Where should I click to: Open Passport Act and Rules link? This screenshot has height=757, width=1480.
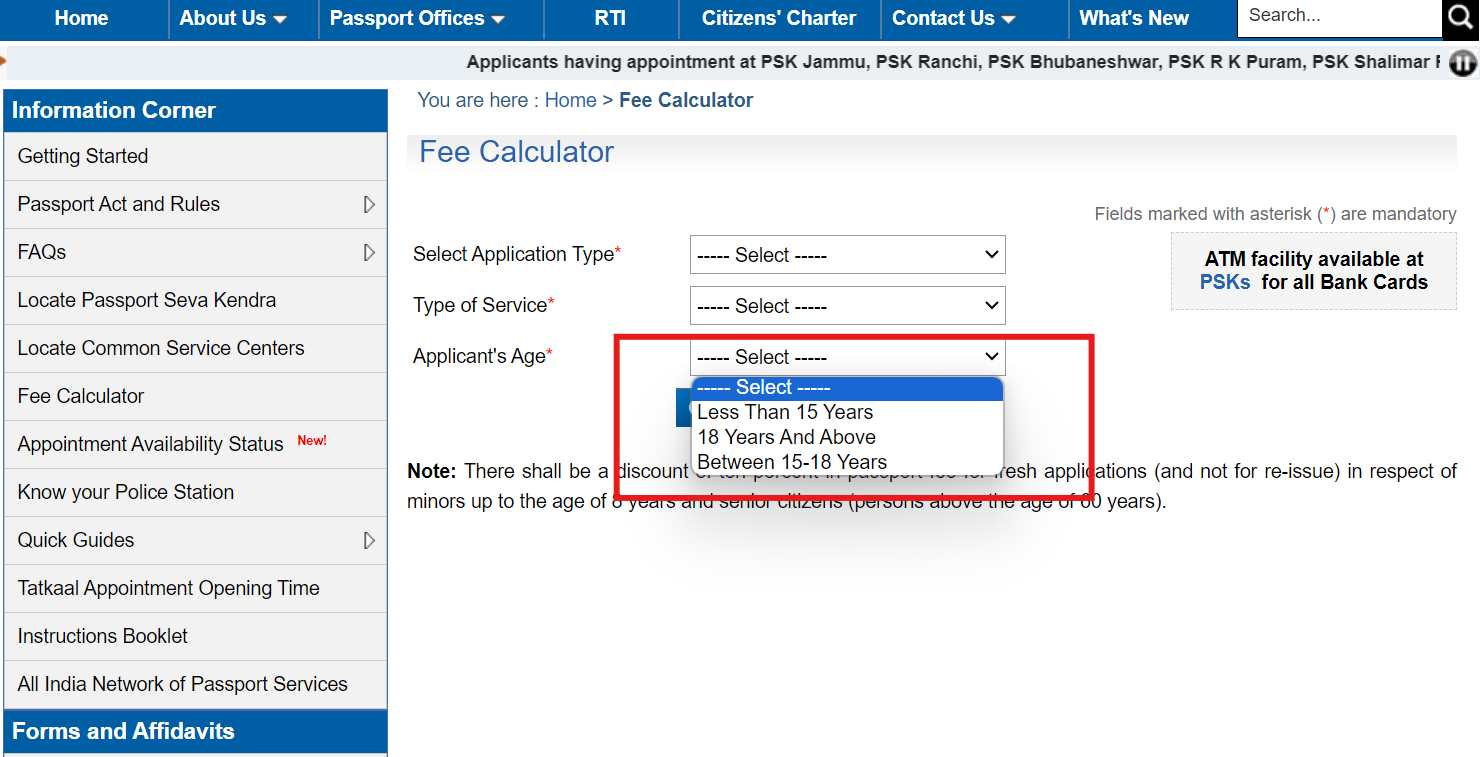coord(118,204)
